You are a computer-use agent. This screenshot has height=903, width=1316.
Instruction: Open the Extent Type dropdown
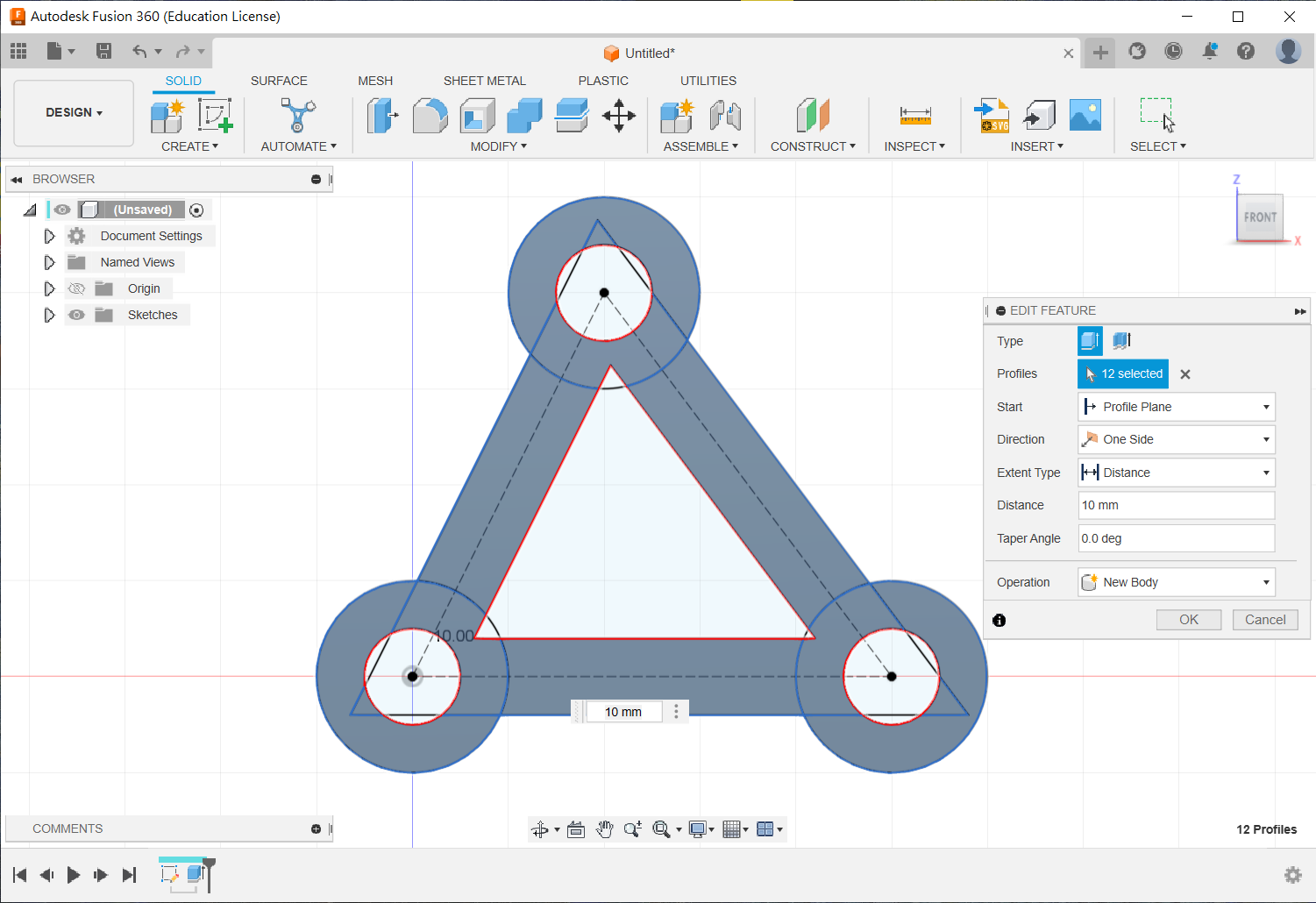point(1176,473)
